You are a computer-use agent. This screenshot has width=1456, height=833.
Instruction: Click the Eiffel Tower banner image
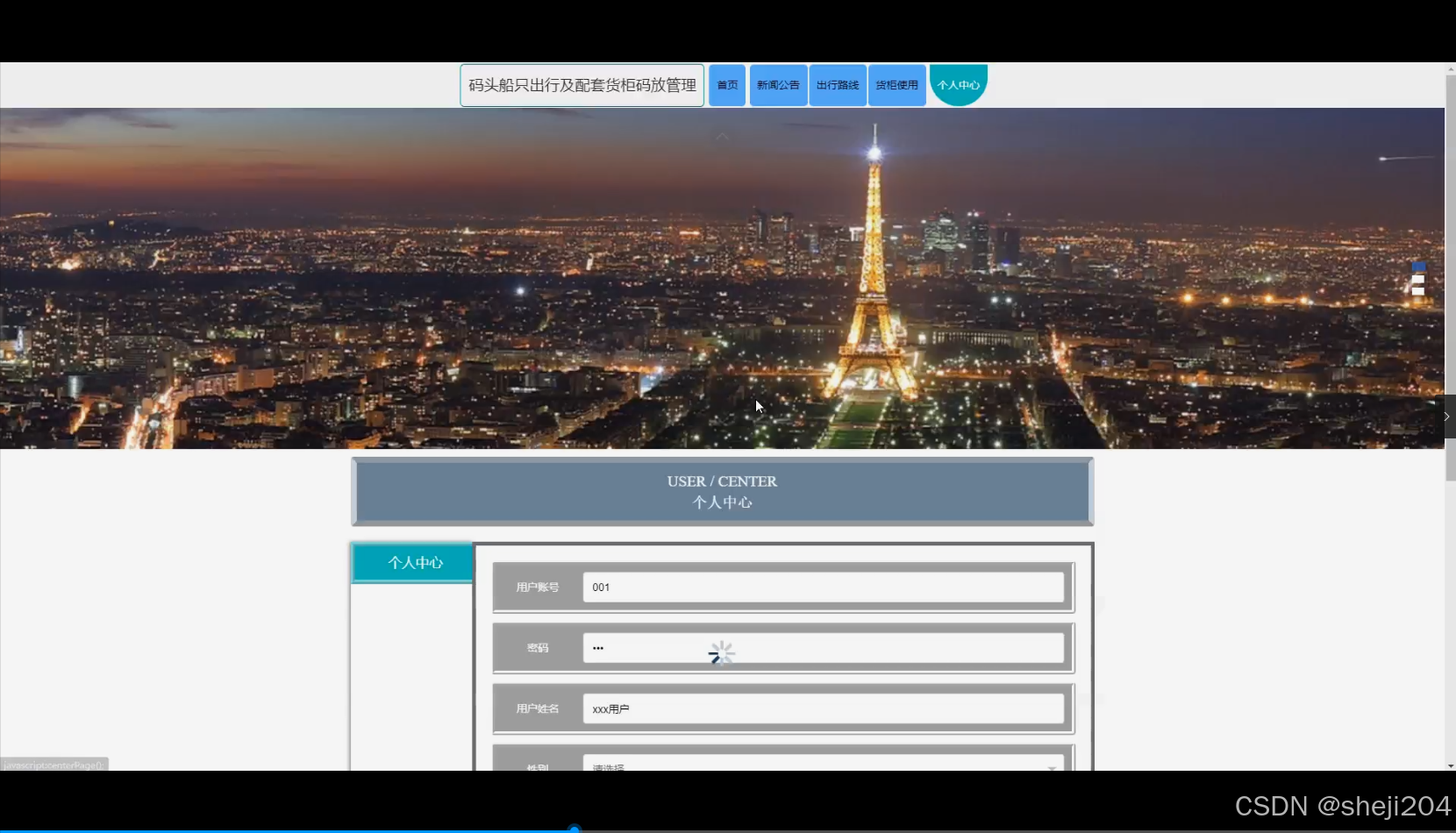(x=722, y=278)
